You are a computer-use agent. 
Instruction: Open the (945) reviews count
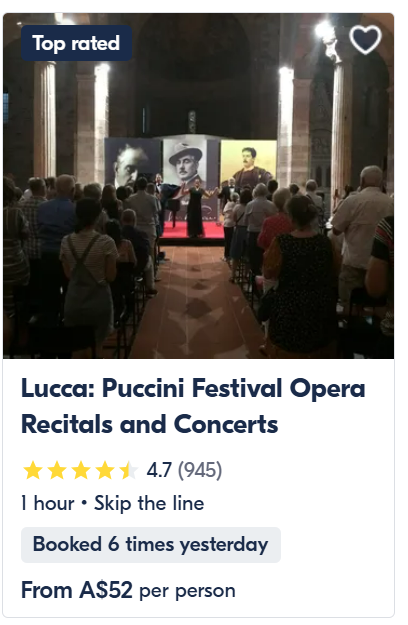(200, 470)
